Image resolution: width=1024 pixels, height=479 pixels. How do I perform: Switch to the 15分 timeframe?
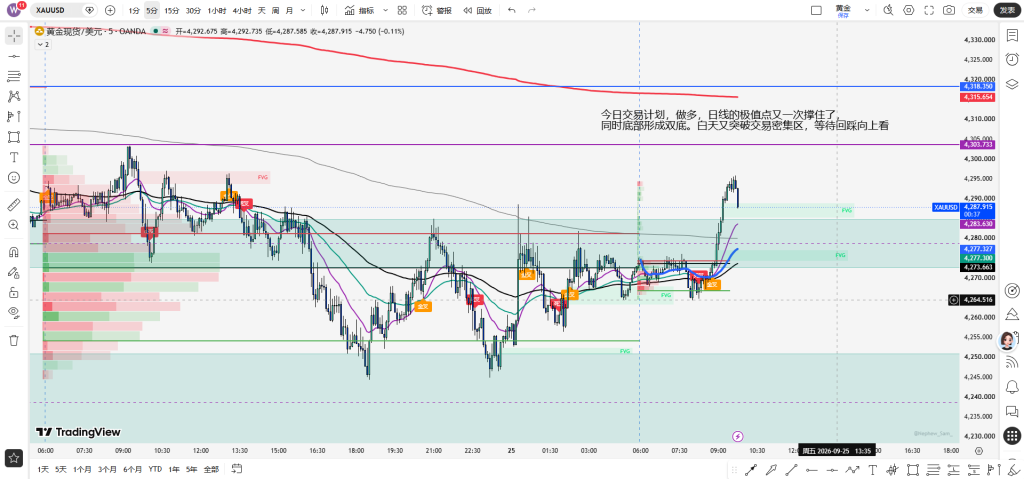172,10
